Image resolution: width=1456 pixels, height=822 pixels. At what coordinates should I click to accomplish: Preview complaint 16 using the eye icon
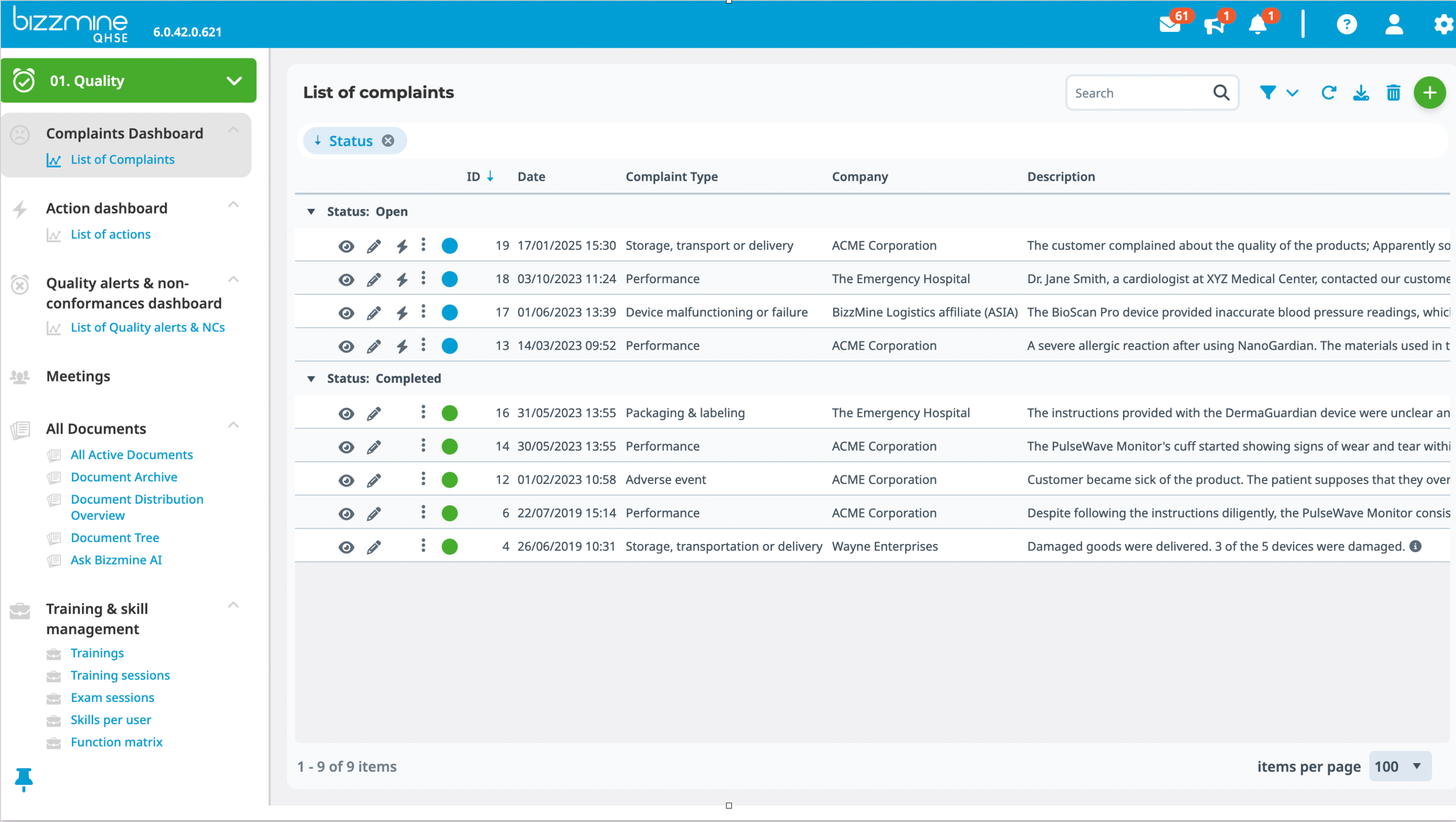(x=346, y=413)
